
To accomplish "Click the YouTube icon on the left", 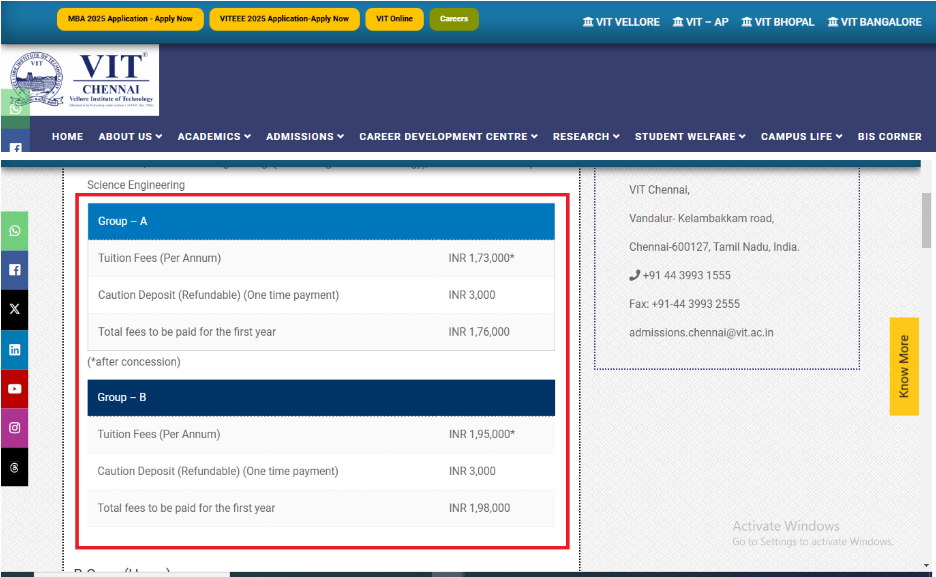I will click(x=14, y=388).
